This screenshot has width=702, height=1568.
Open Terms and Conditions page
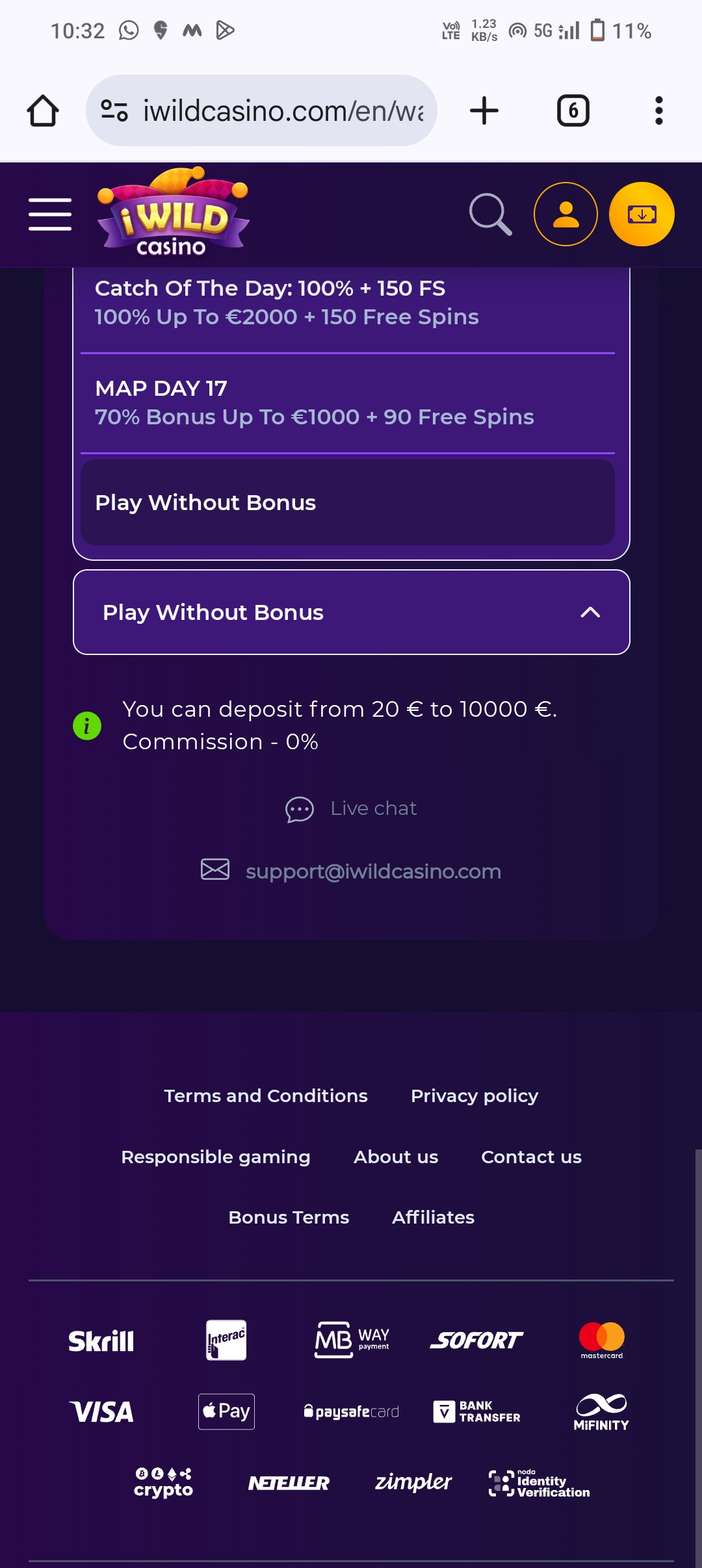coord(266,1096)
